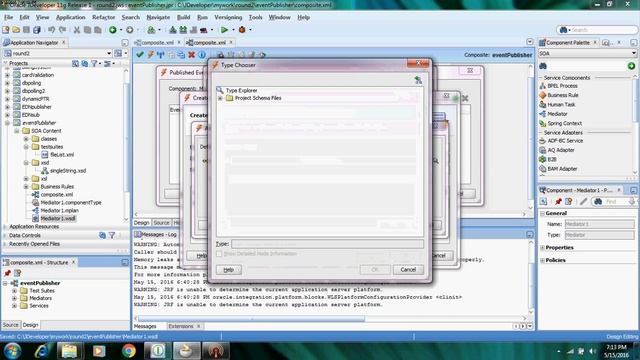The width and height of the screenshot is (640, 360).
Task: Switch to Source tab in Structure panel
Action: (x=10, y=325)
